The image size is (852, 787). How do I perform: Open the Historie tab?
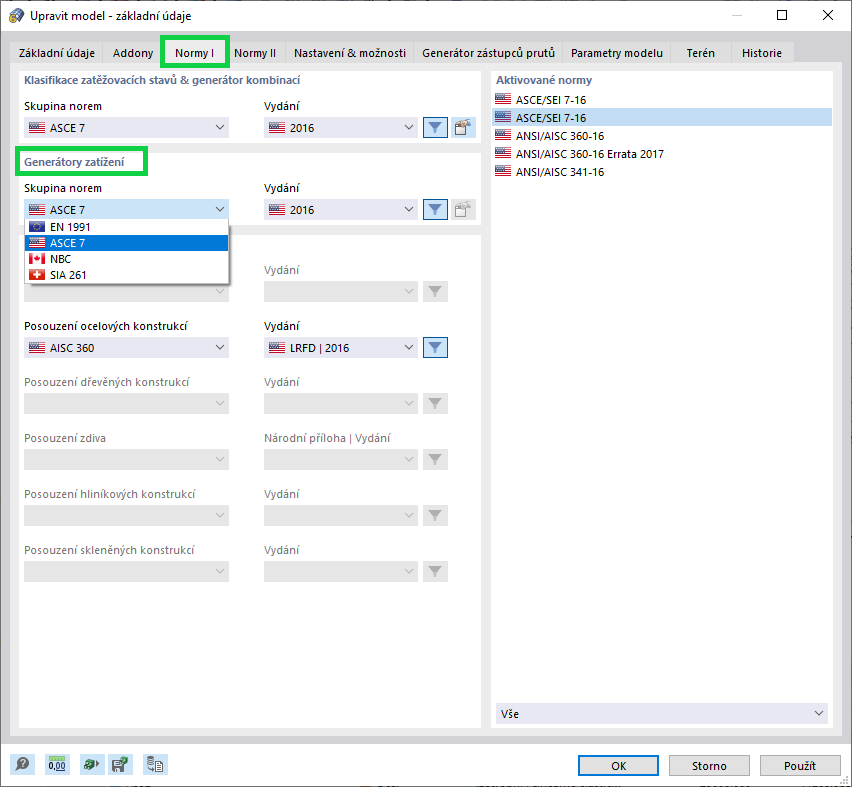[762, 53]
